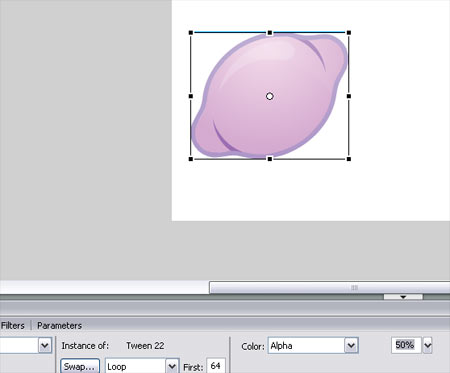Collapse the panel with the arrow grip
This screenshot has width=450, height=373.
click(x=403, y=297)
